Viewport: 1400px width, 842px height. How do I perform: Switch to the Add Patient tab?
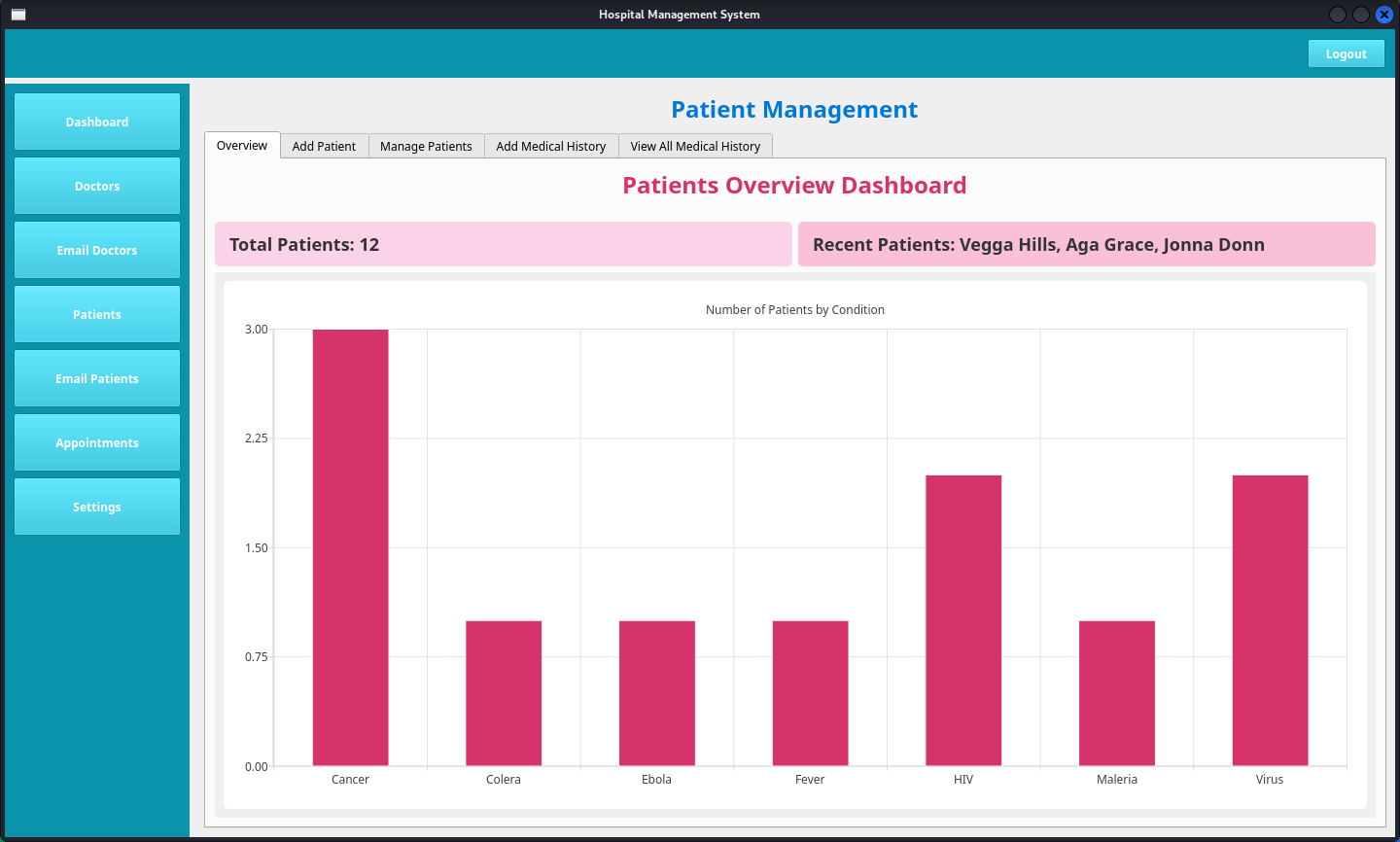click(x=324, y=147)
